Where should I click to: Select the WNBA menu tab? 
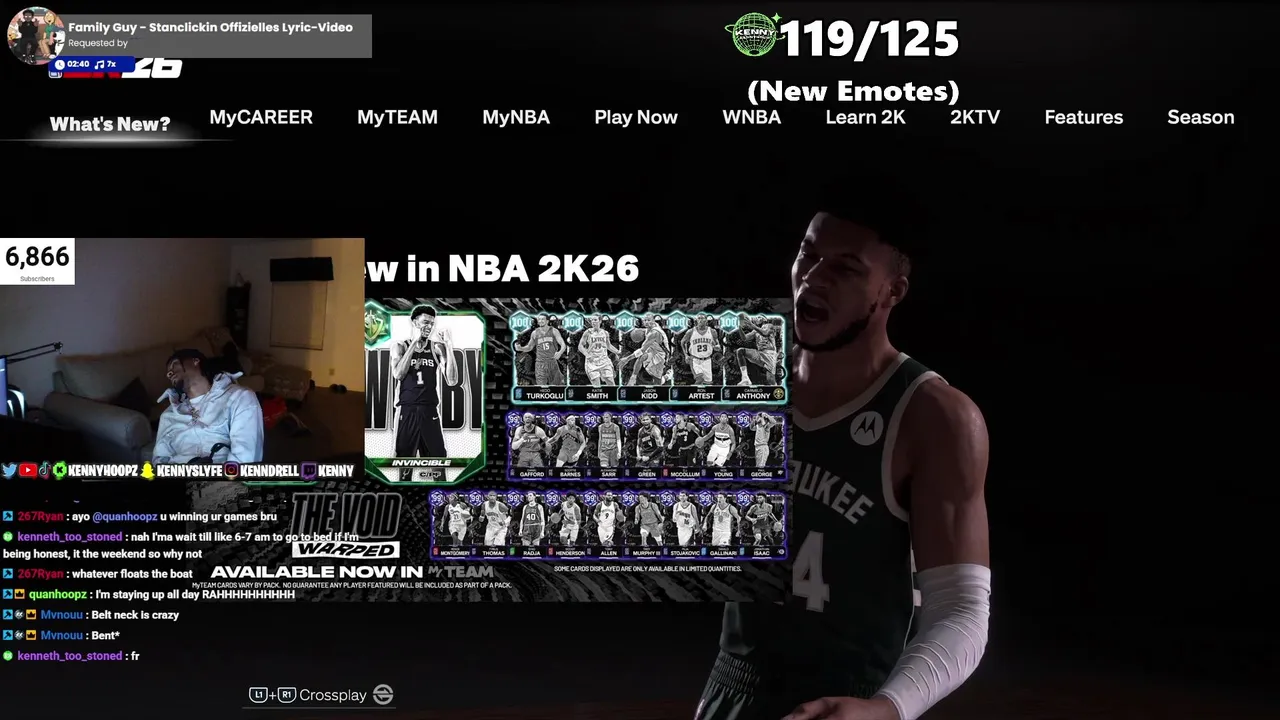(x=752, y=117)
